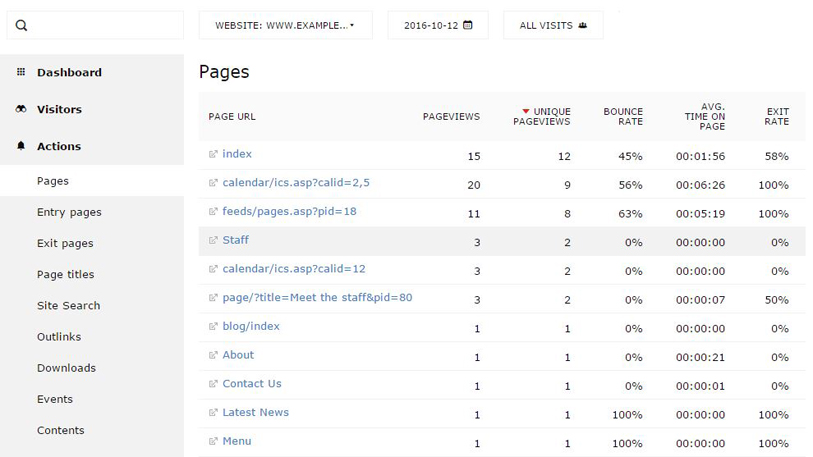Image resolution: width=813 pixels, height=457 pixels.
Task: Open external link icon beside Staff
Action: pyautogui.click(x=213, y=240)
